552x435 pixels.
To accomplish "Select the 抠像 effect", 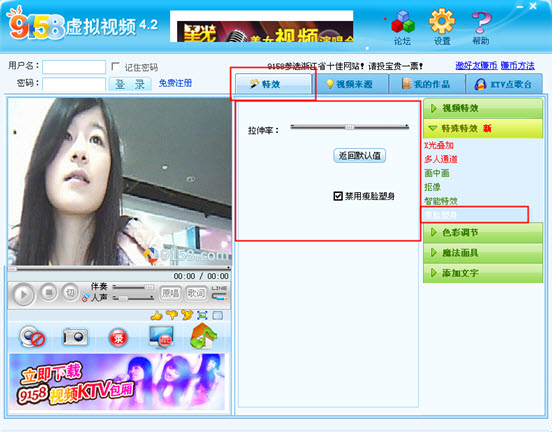I will click(432, 187).
